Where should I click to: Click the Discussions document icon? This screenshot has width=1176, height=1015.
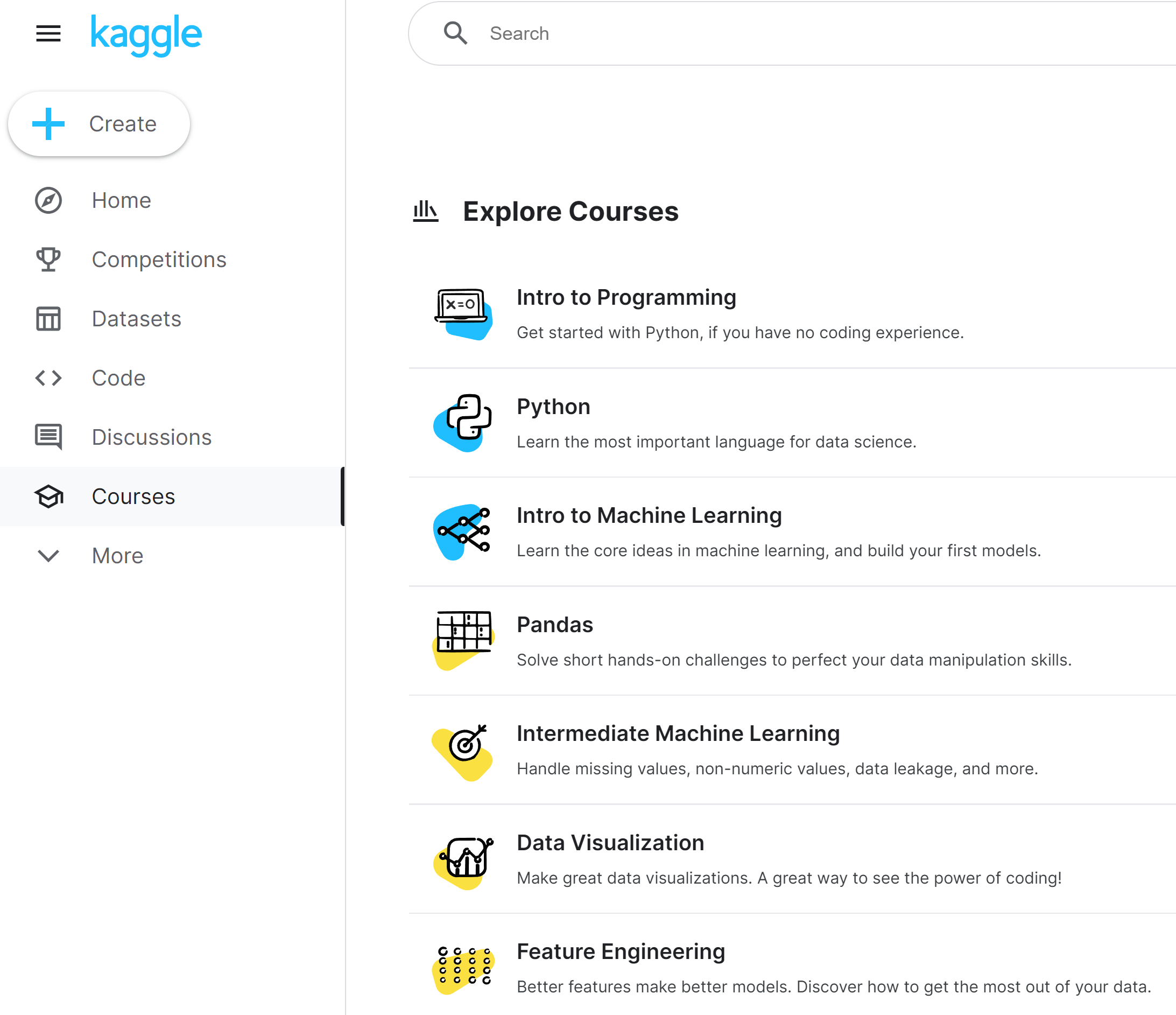[48, 437]
